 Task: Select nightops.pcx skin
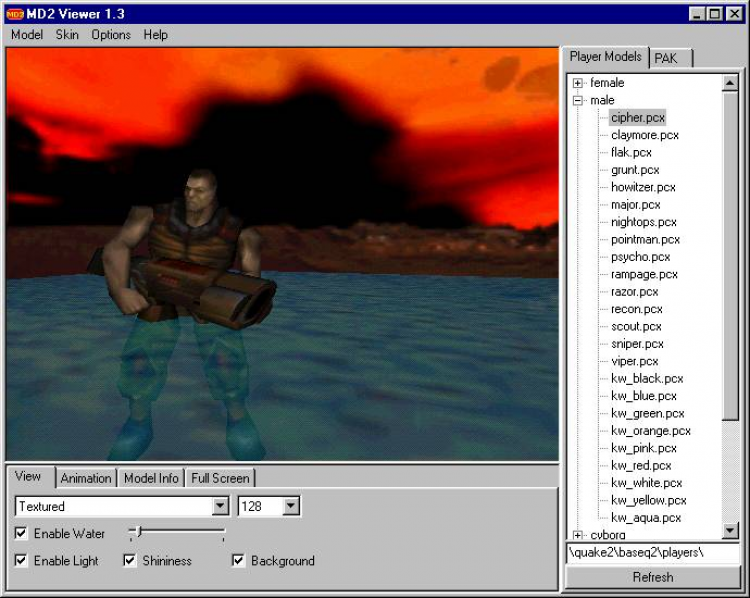[644, 222]
